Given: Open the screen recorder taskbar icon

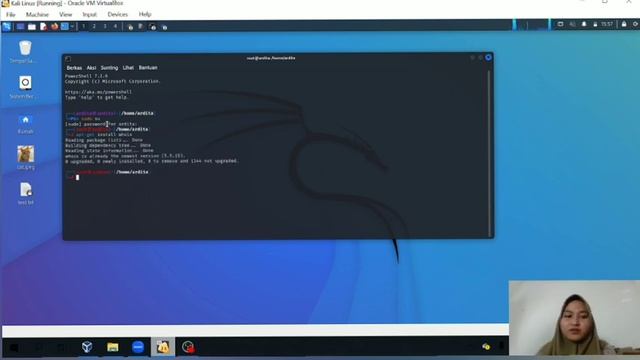Looking at the screenshot, I should tap(188, 347).
